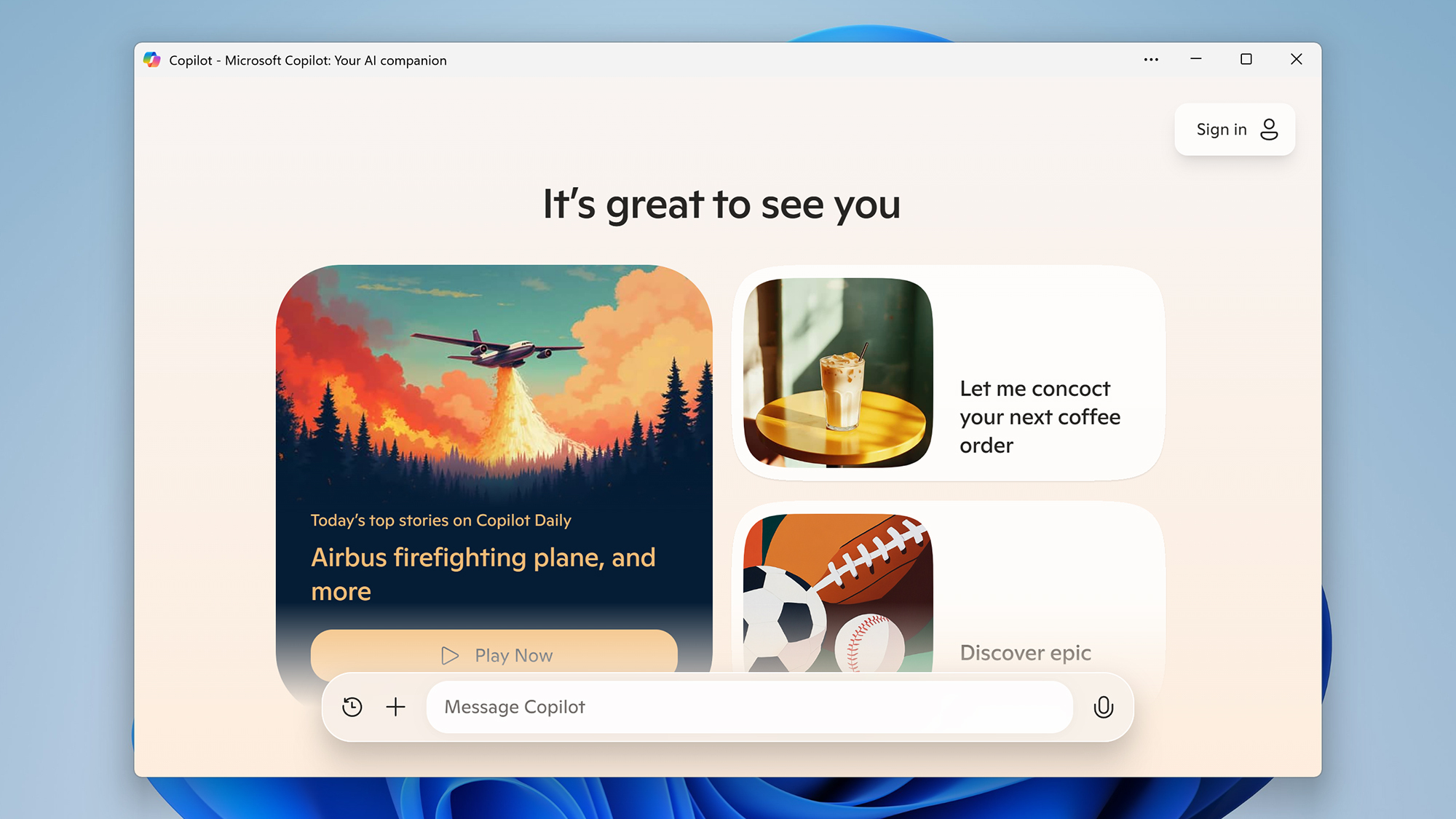The image size is (1456, 819).
Task: Toggle the voice input microphone on
Action: [1102, 707]
